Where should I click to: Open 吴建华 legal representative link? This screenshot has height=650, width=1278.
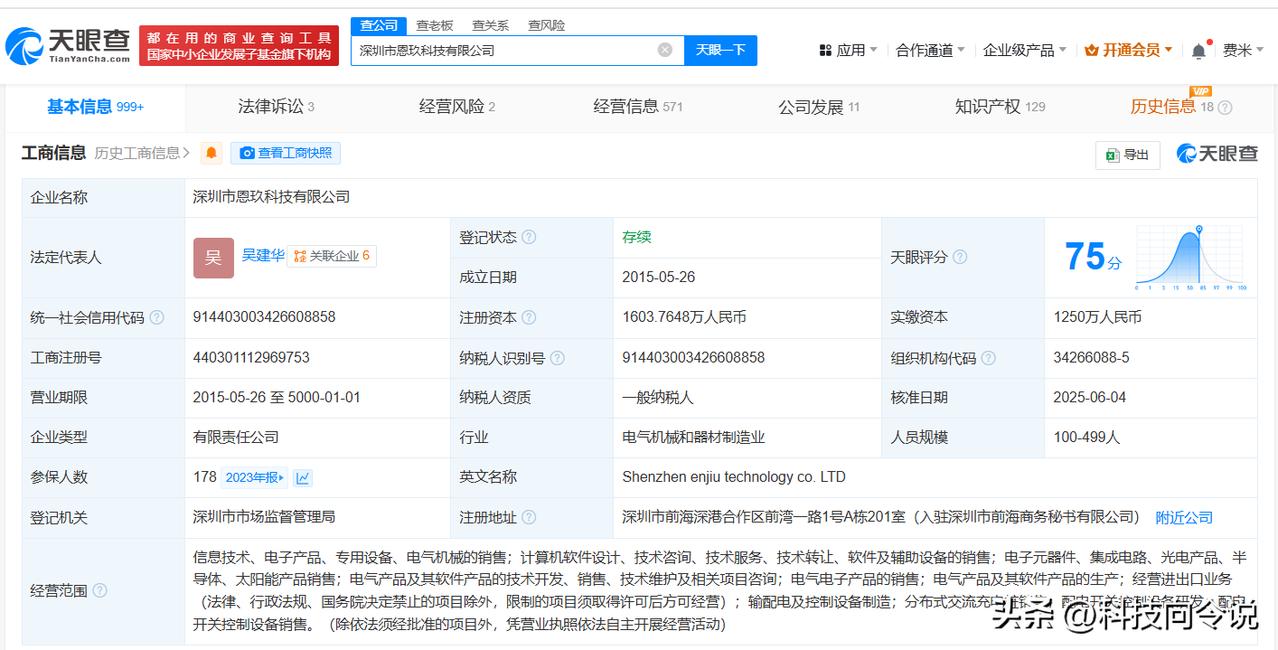pyautogui.click(x=263, y=254)
